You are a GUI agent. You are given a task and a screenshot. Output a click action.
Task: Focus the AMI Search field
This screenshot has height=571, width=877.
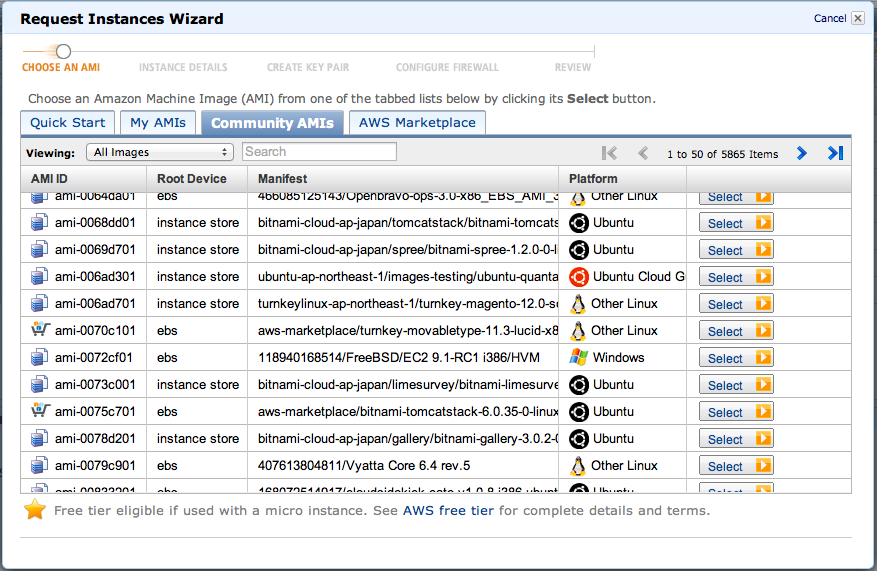pos(319,152)
